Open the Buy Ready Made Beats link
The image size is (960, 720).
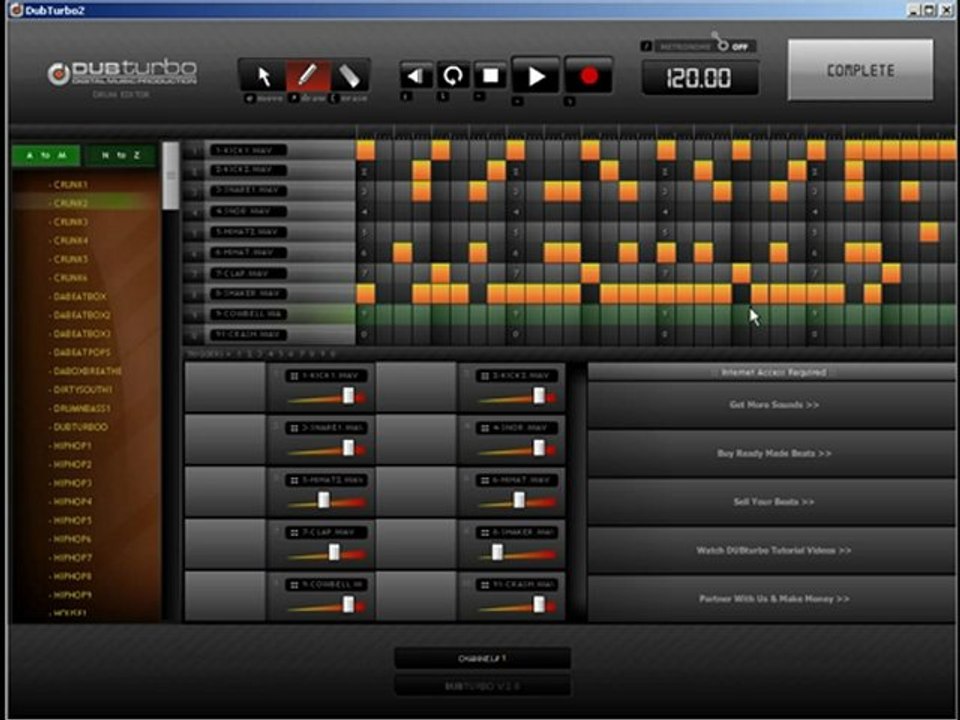(x=773, y=454)
